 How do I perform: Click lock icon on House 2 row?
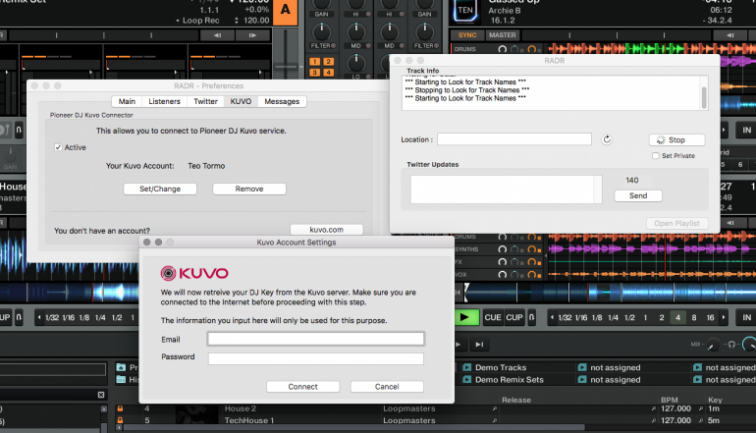coord(120,408)
